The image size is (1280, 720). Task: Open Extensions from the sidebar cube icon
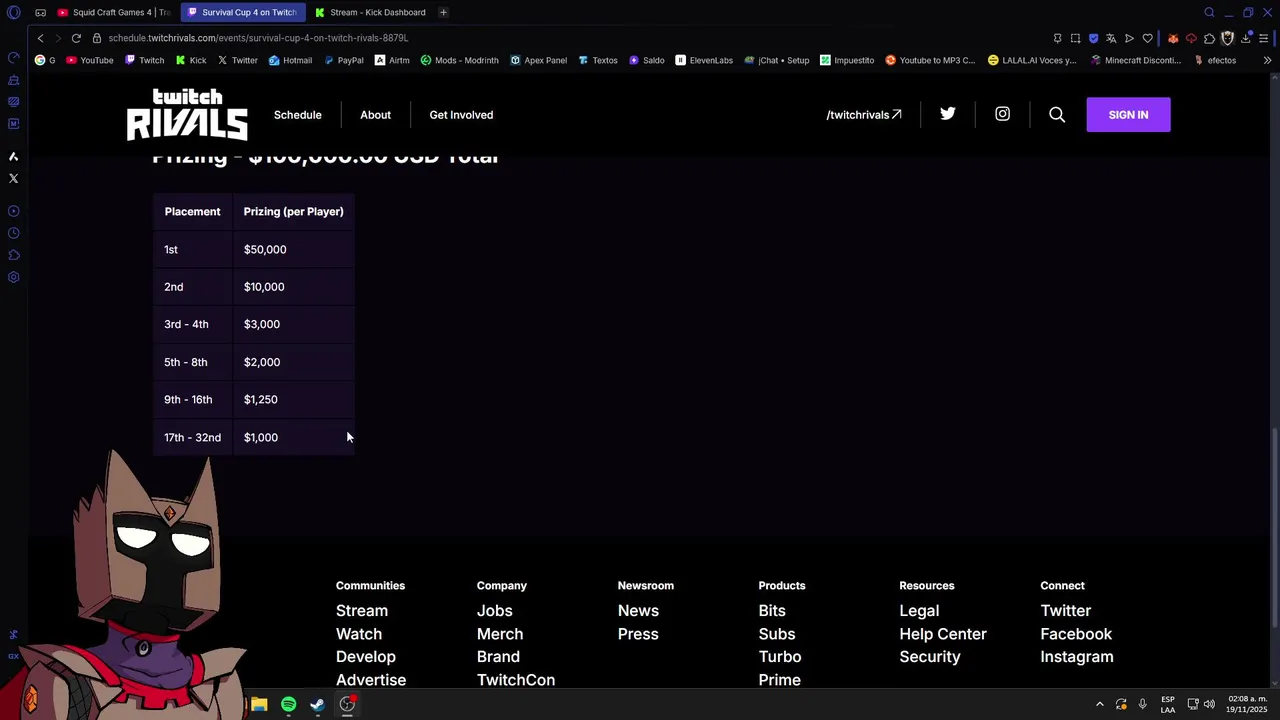point(13,255)
